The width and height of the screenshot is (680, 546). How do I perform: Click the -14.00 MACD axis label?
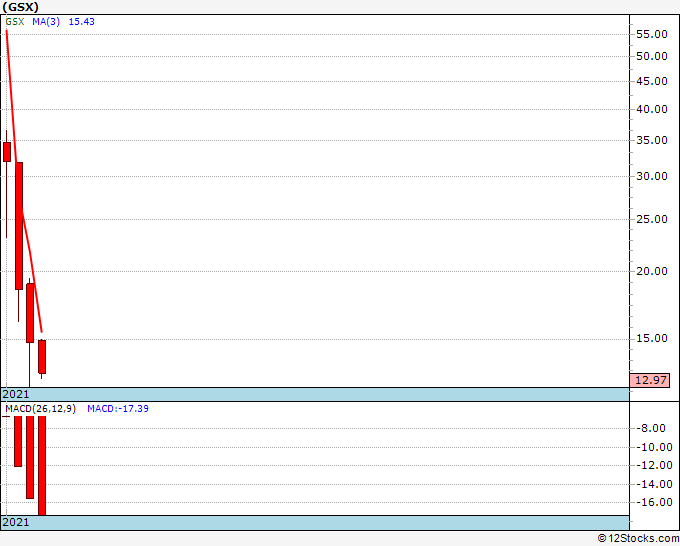(x=654, y=484)
